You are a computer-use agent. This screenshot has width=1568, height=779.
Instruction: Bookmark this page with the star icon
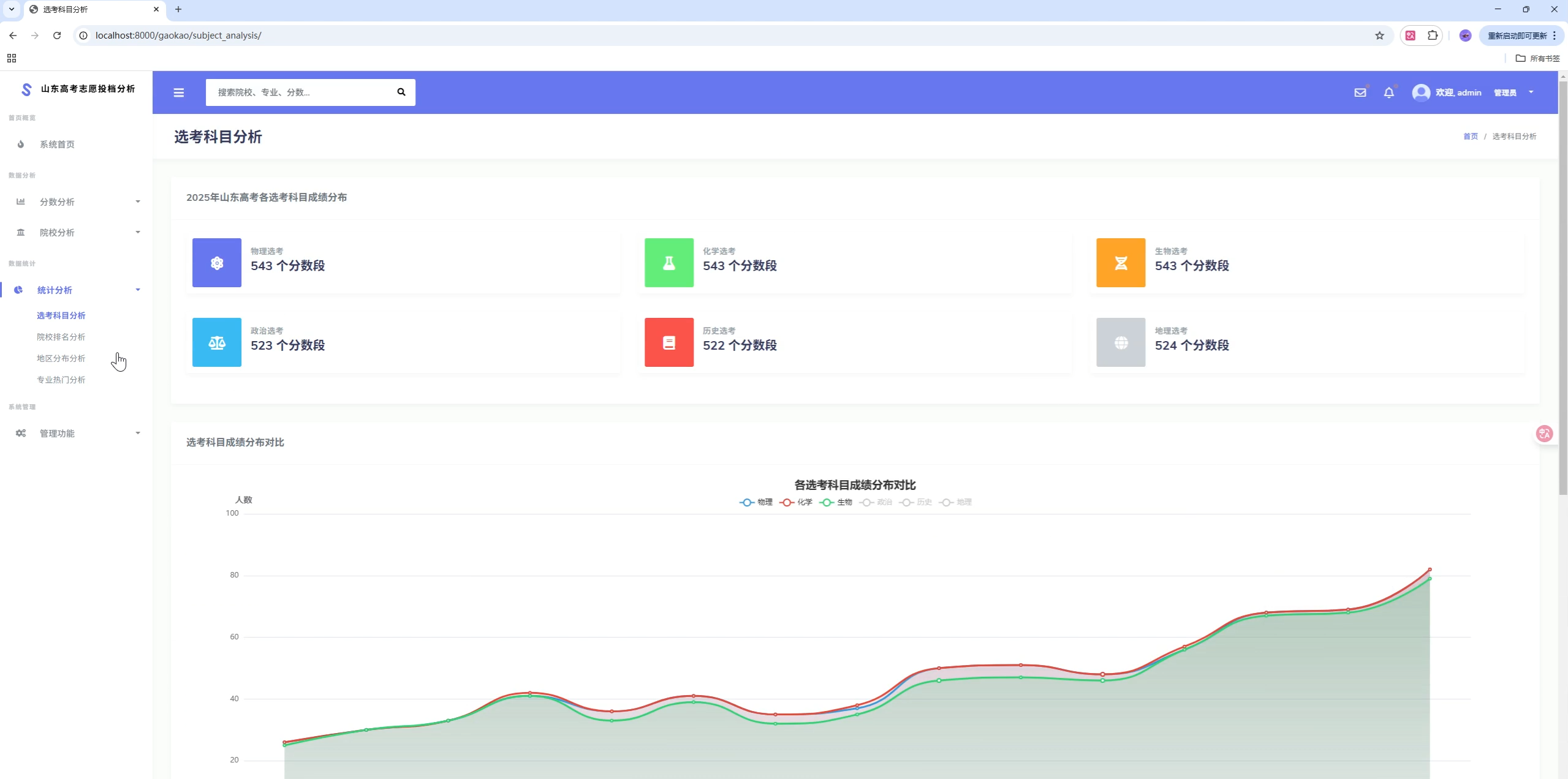[1379, 36]
